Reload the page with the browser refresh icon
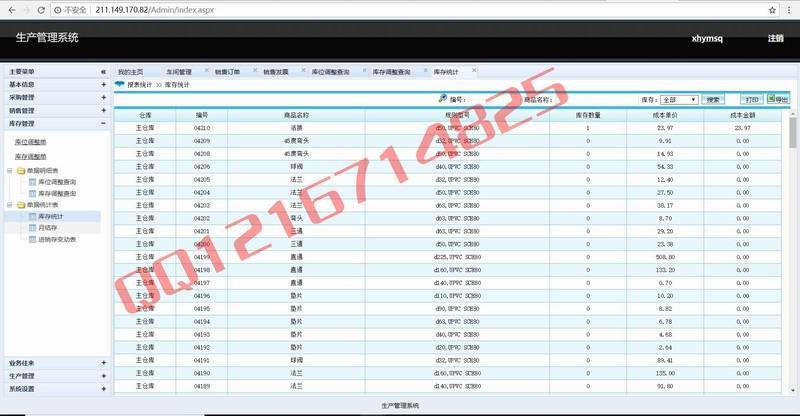Viewport: 800px width, 416px height. tap(41, 10)
